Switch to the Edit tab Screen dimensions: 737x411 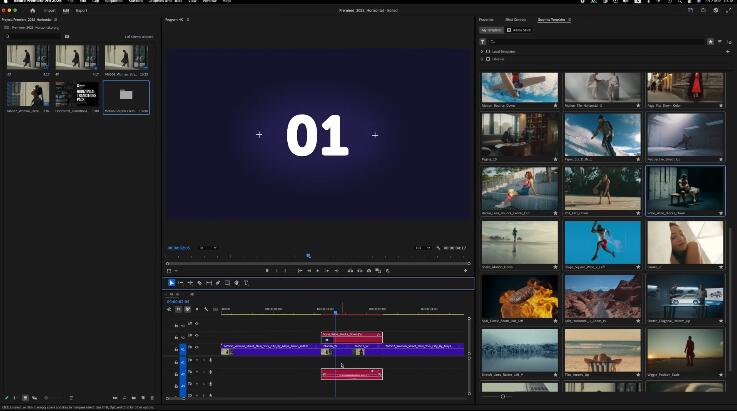(66, 10)
